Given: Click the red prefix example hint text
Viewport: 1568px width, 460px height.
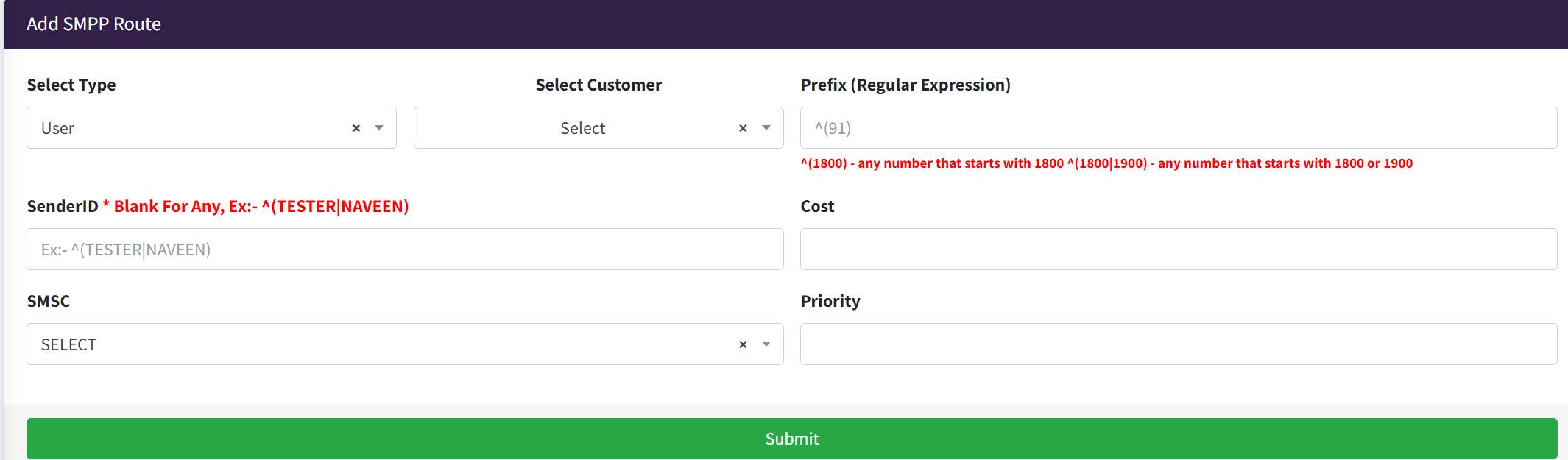Looking at the screenshot, I should pyautogui.click(x=1106, y=163).
